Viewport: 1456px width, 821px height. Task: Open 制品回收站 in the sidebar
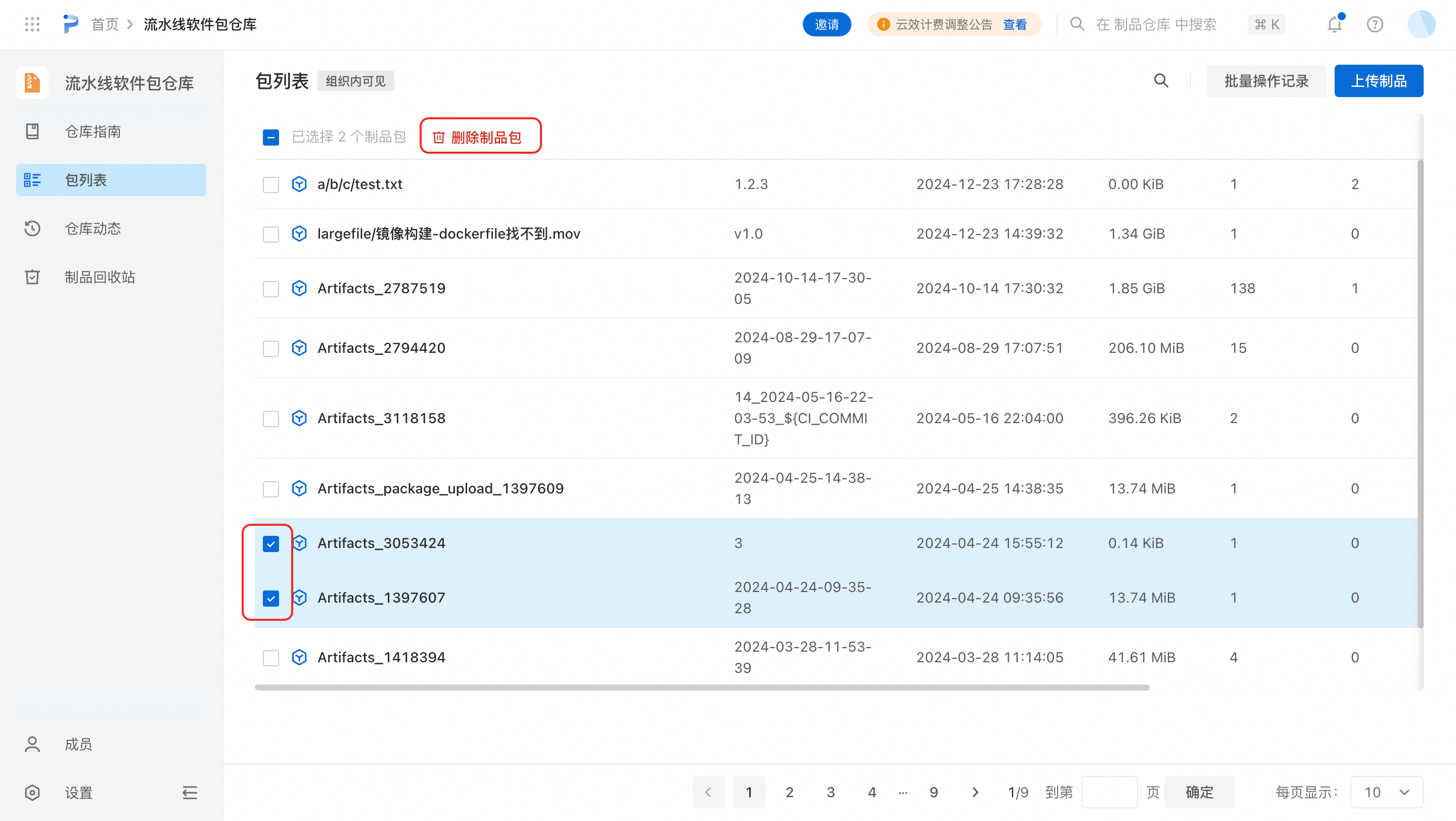tap(111, 278)
